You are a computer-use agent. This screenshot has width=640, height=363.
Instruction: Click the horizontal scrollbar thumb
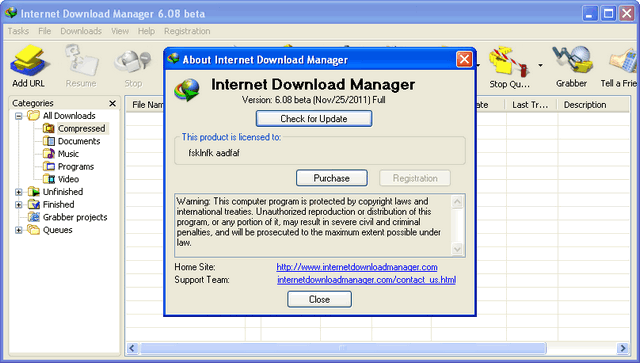[343, 348]
